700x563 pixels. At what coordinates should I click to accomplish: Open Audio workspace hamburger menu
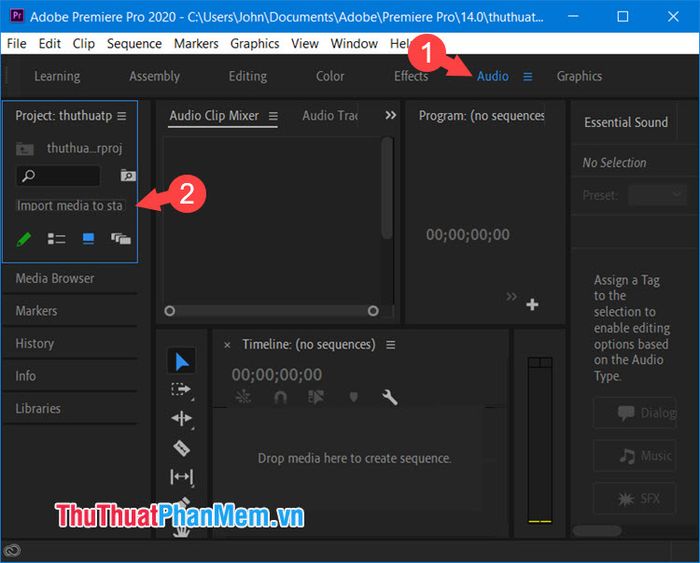[x=528, y=77]
